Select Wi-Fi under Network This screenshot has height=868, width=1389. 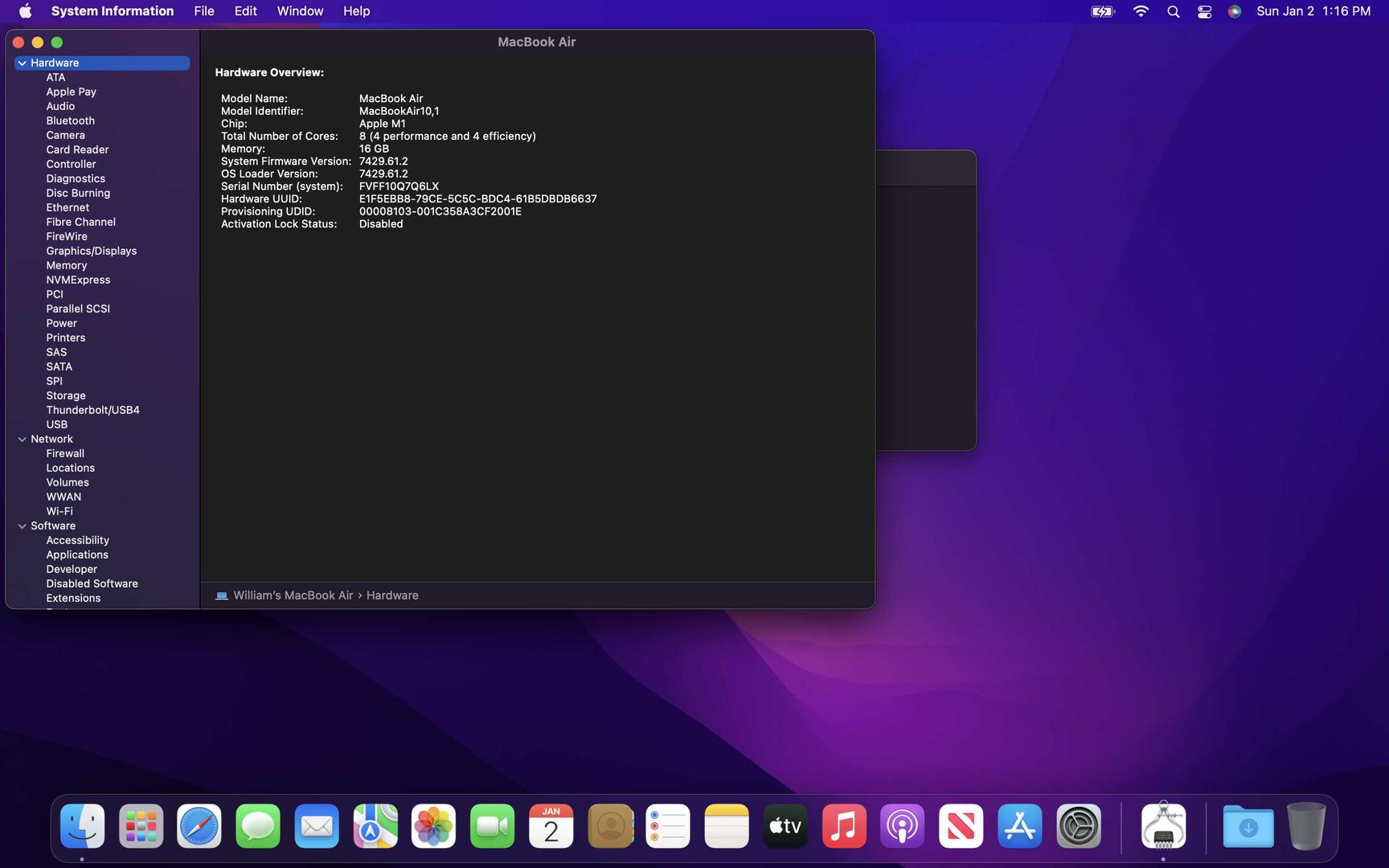click(59, 511)
